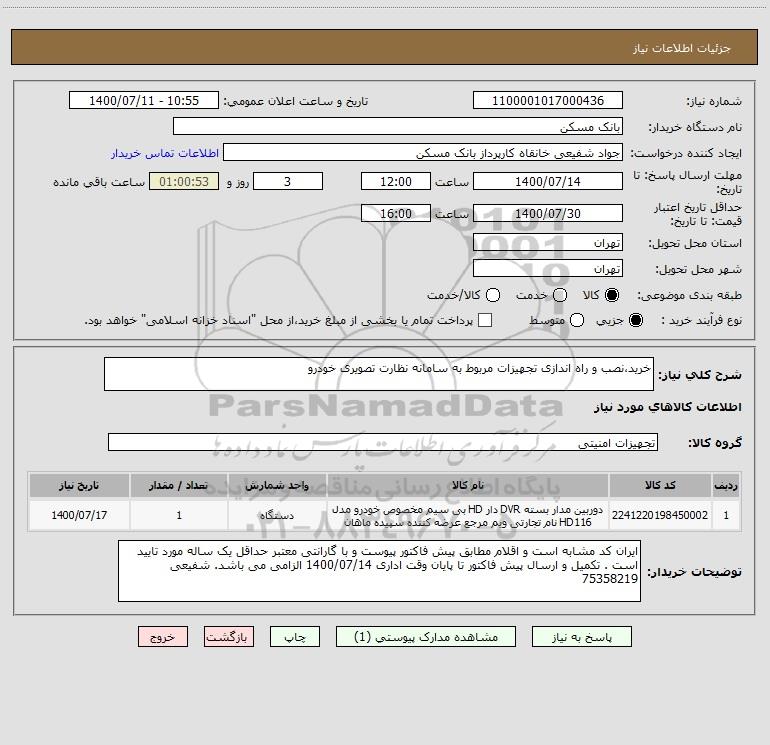This screenshot has height=745, width=770.
Task: Click the شرح کلی نیاز description box
Action: click(x=379, y=374)
